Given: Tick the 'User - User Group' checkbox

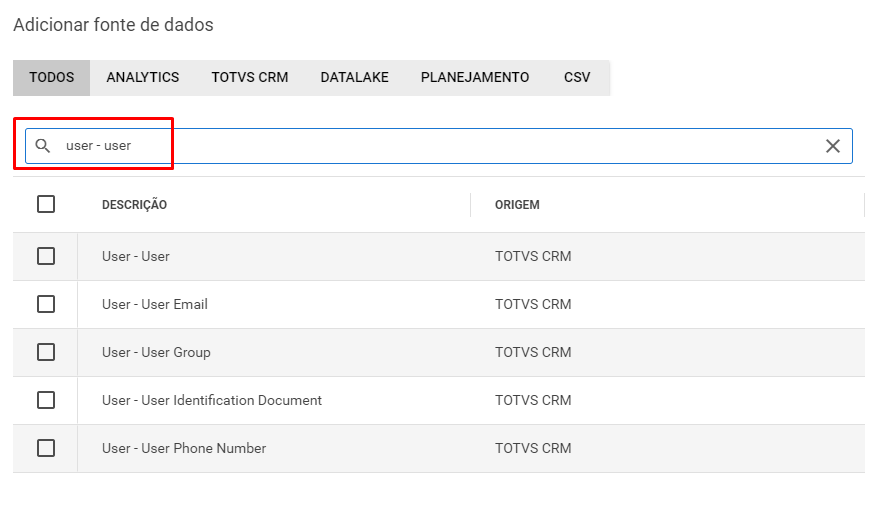Looking at the screenshot, I should point(46,352).
